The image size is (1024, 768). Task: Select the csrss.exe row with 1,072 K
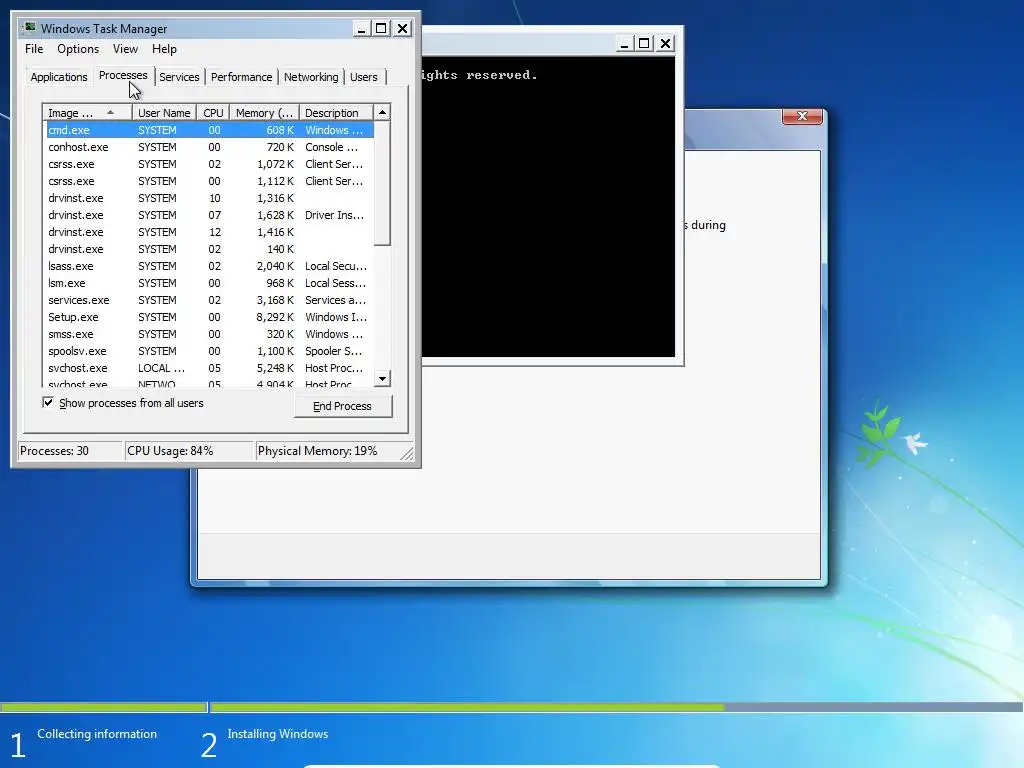tap(210, 164)
